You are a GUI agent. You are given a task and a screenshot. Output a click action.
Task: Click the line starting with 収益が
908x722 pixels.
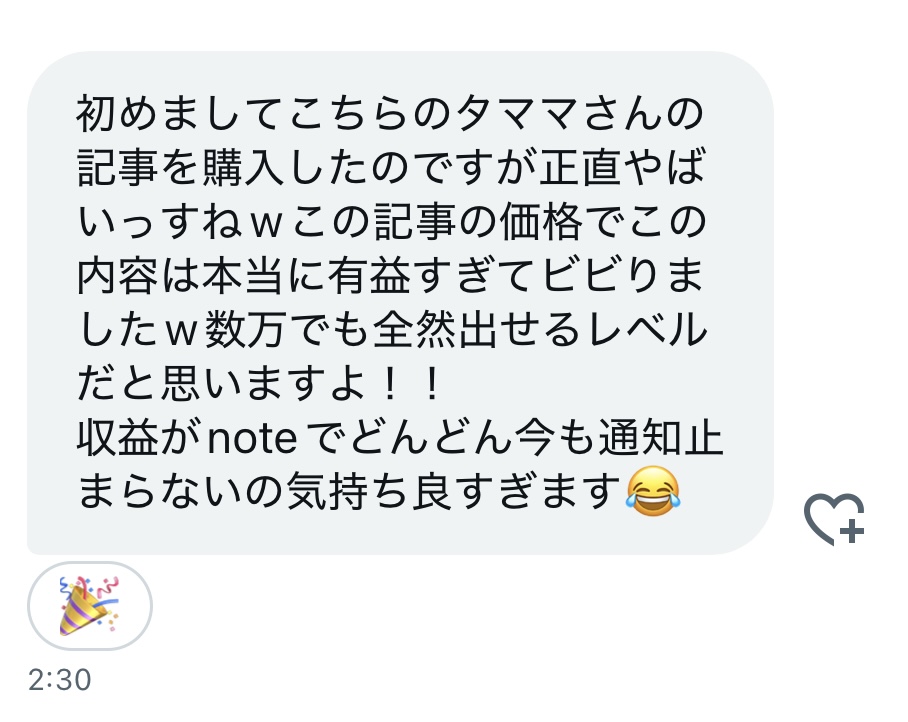coord(400,438)
